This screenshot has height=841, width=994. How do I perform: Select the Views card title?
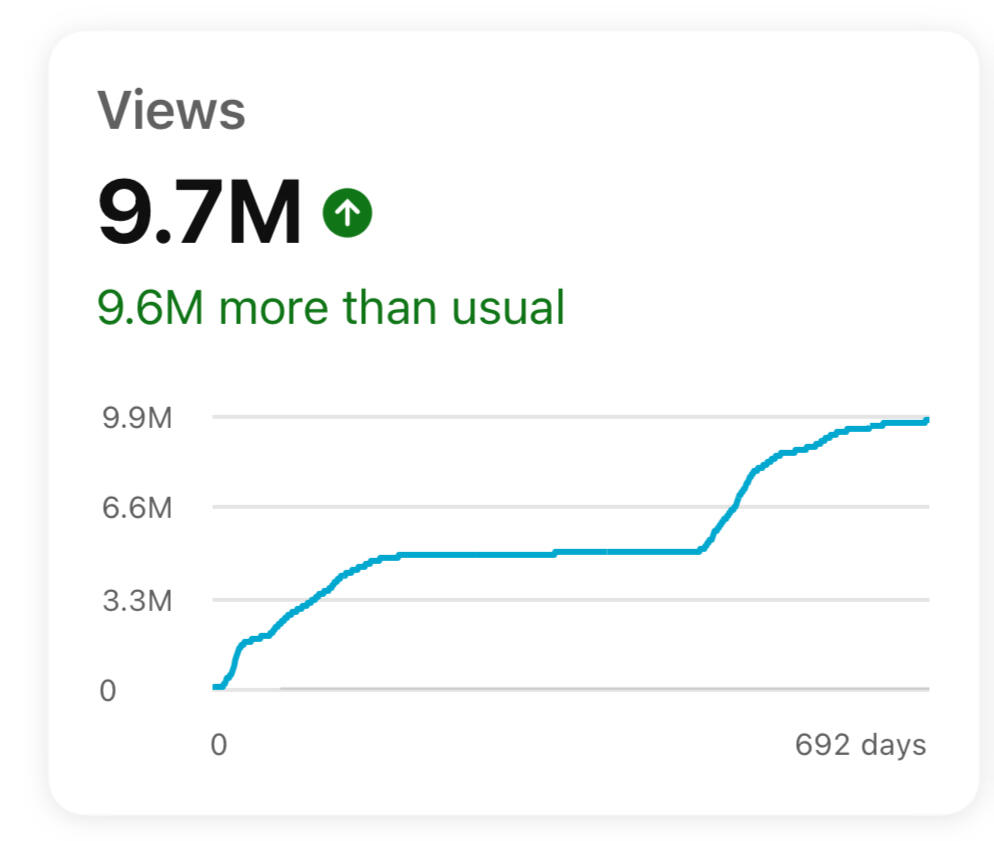[171, 110]
